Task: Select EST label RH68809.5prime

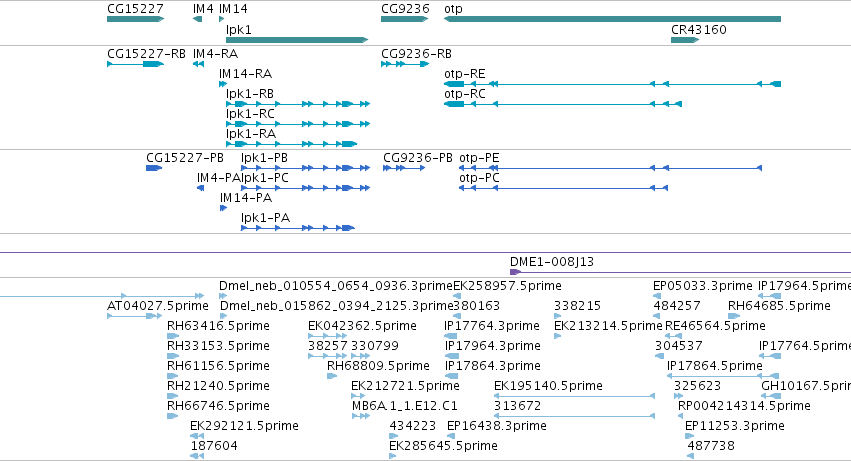Action: 378,367
